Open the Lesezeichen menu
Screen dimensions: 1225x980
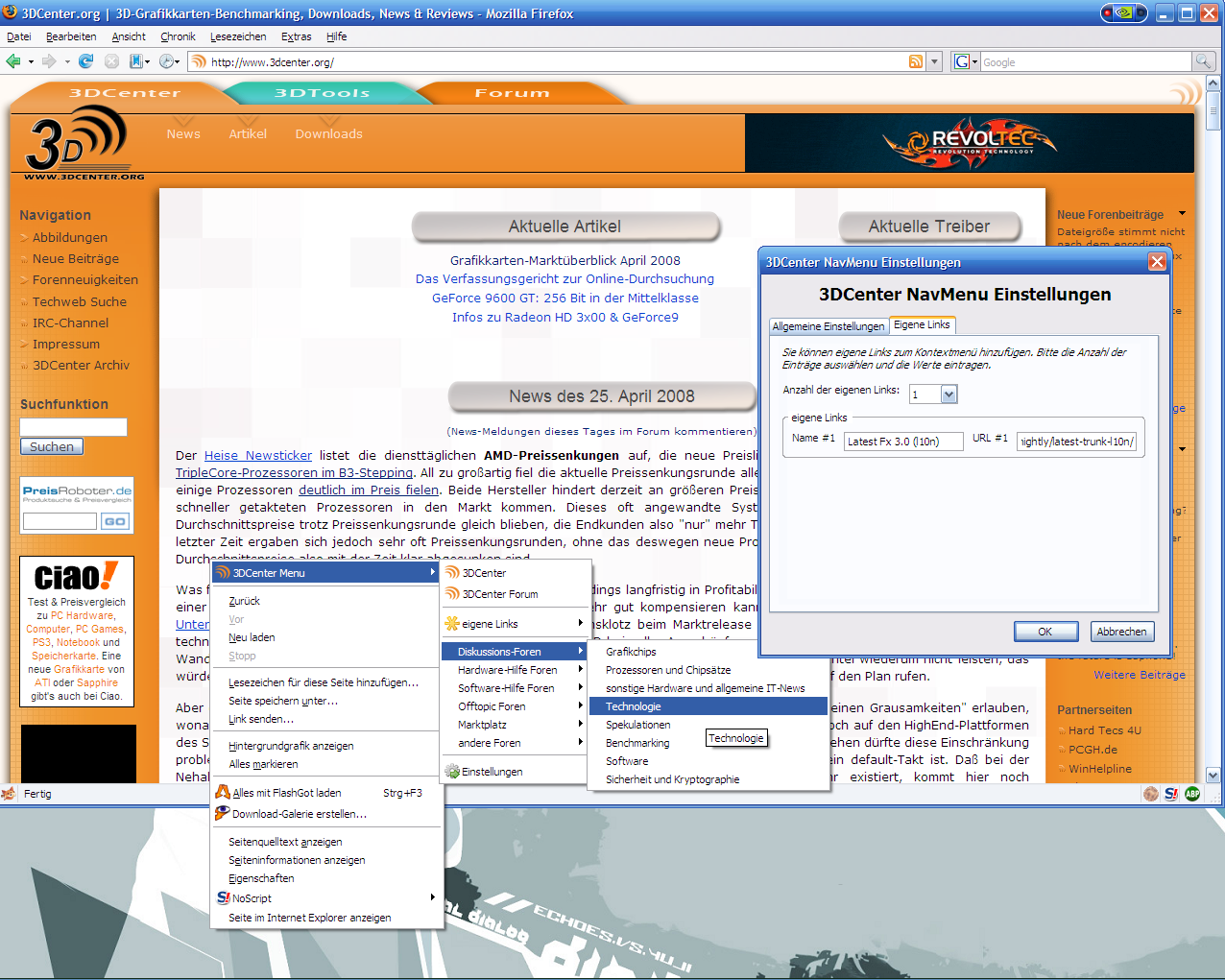point(238,36)
